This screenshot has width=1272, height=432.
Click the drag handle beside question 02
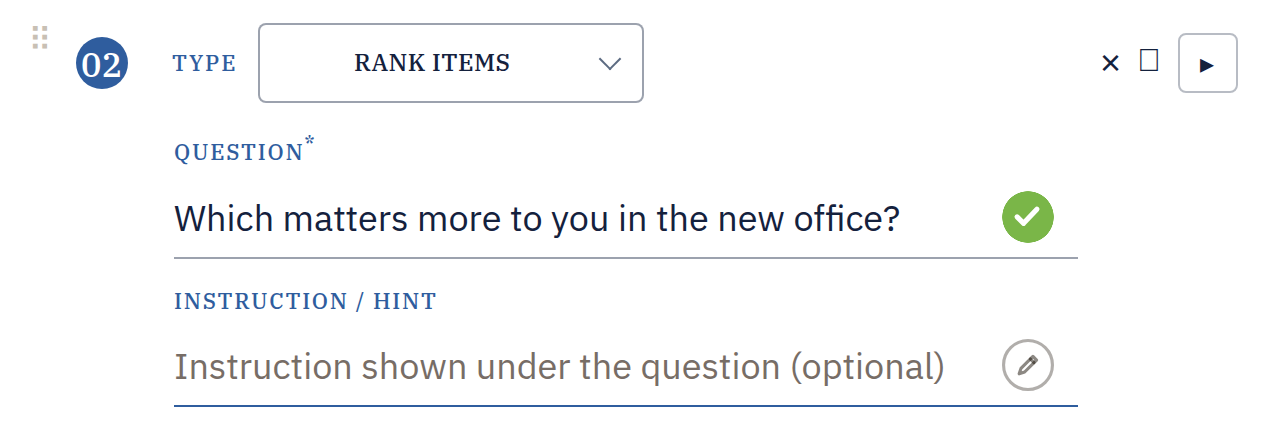click(40, 38)
